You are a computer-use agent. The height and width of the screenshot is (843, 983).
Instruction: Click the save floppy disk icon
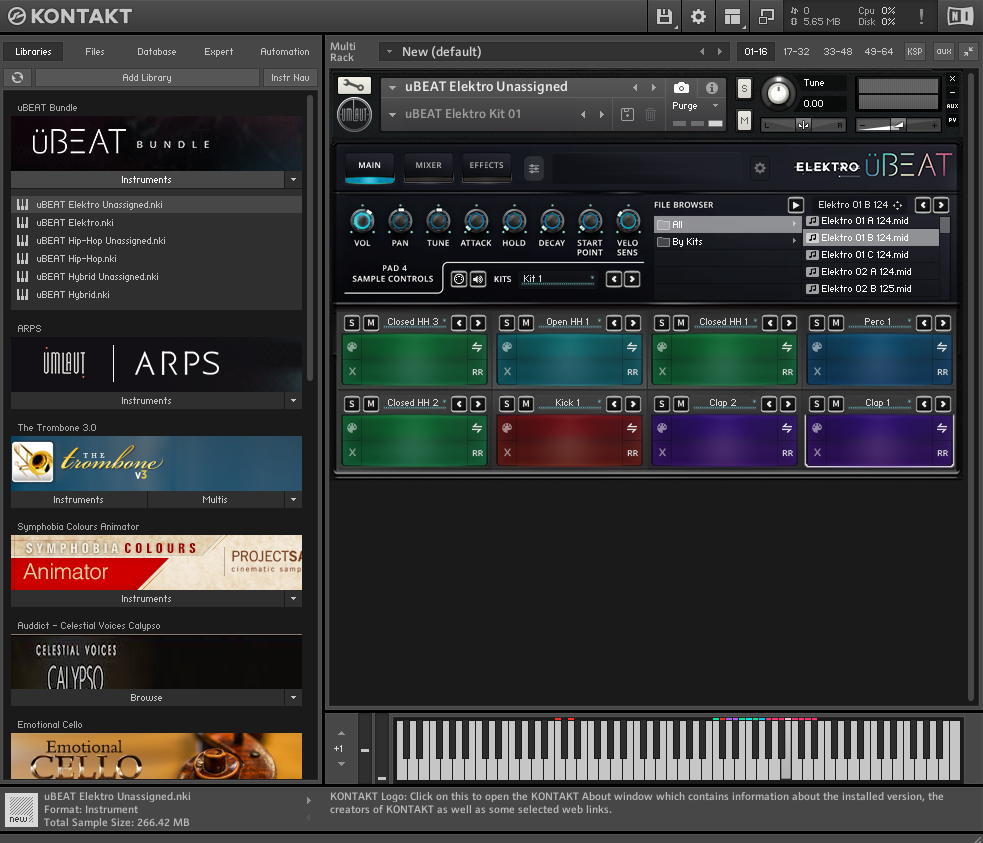[664, 16]
